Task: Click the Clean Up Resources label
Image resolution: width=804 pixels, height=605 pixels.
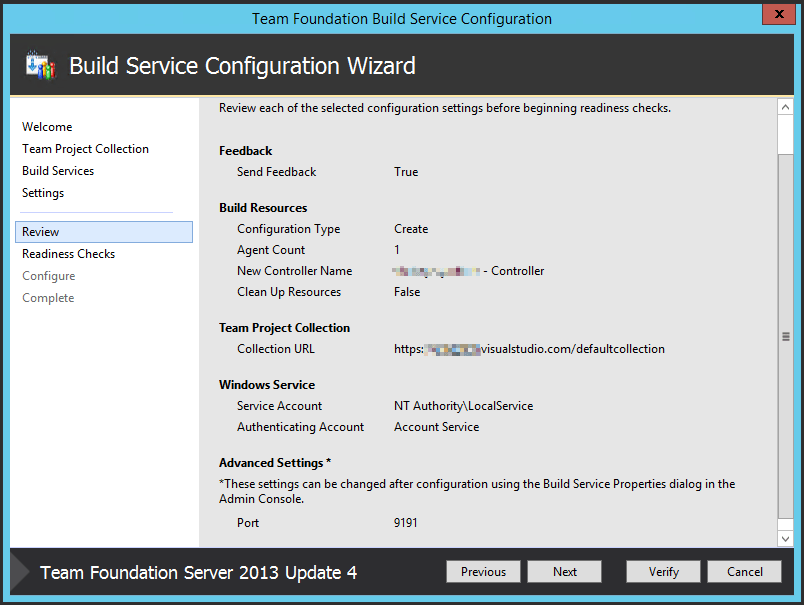Action: [x=289, y=292]
